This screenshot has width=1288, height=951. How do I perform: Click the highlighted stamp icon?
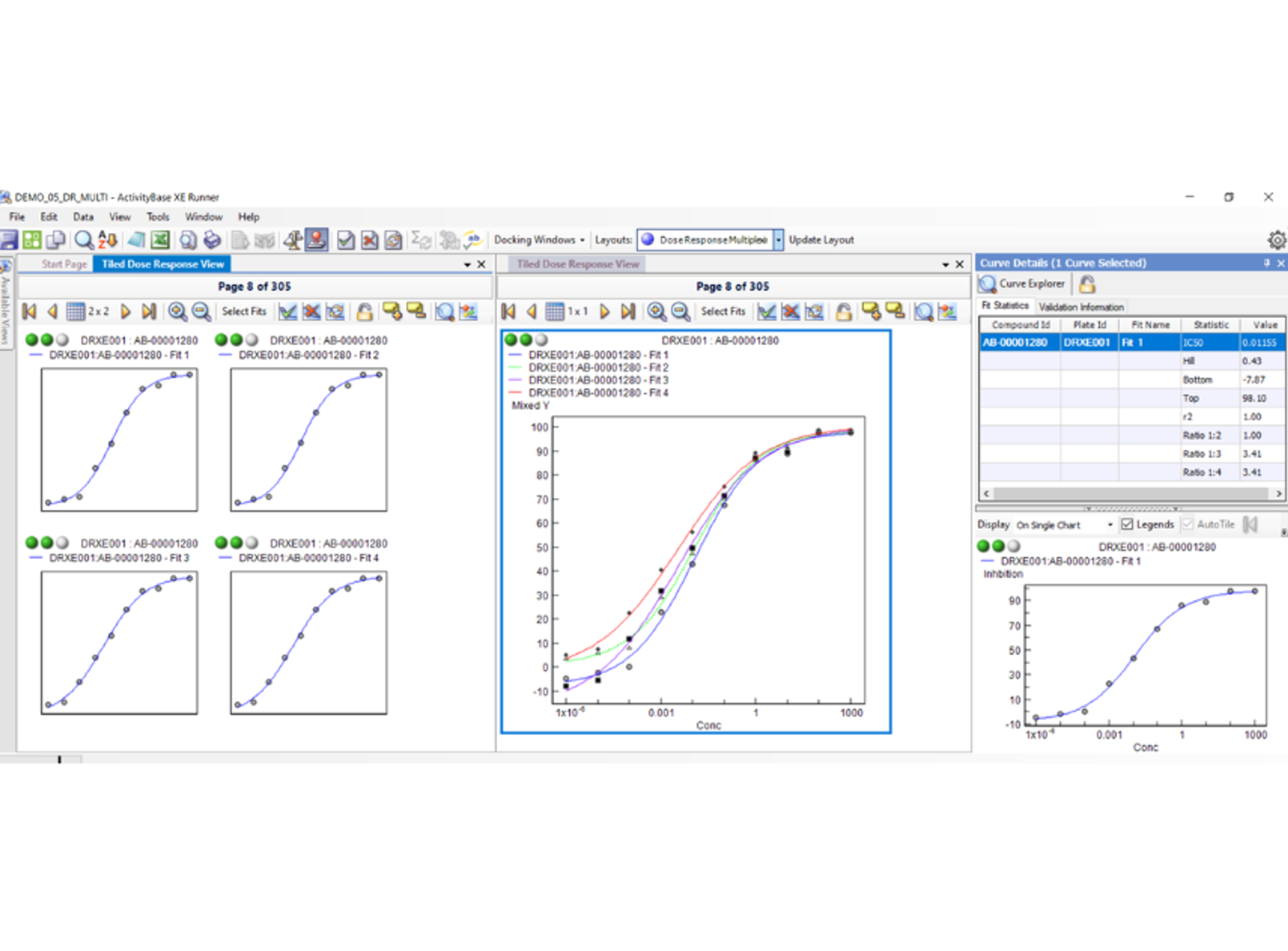[317, 240]
